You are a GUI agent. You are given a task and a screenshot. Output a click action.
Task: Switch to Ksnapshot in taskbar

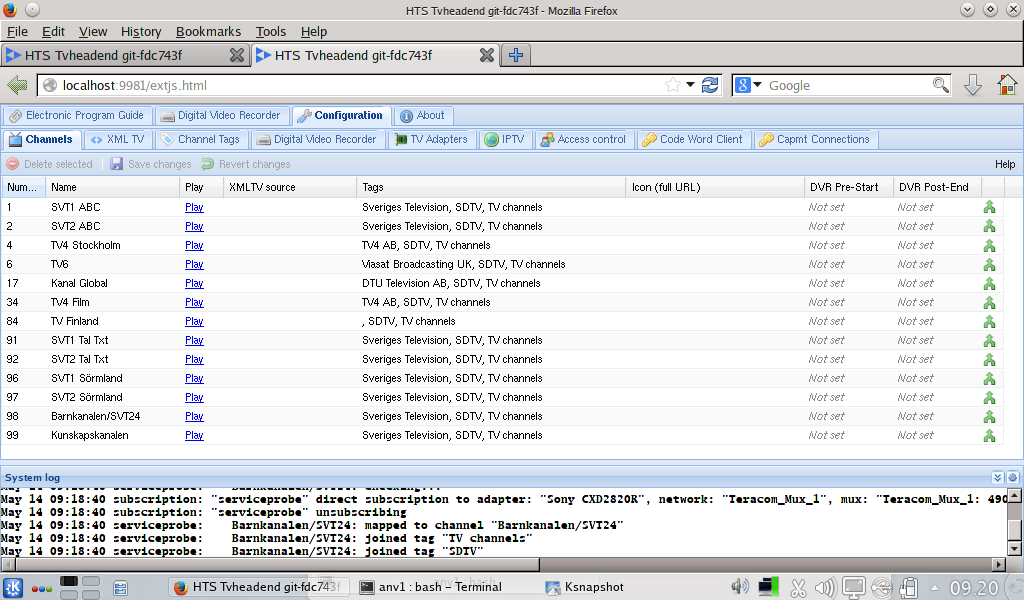[x=585, y=587]
